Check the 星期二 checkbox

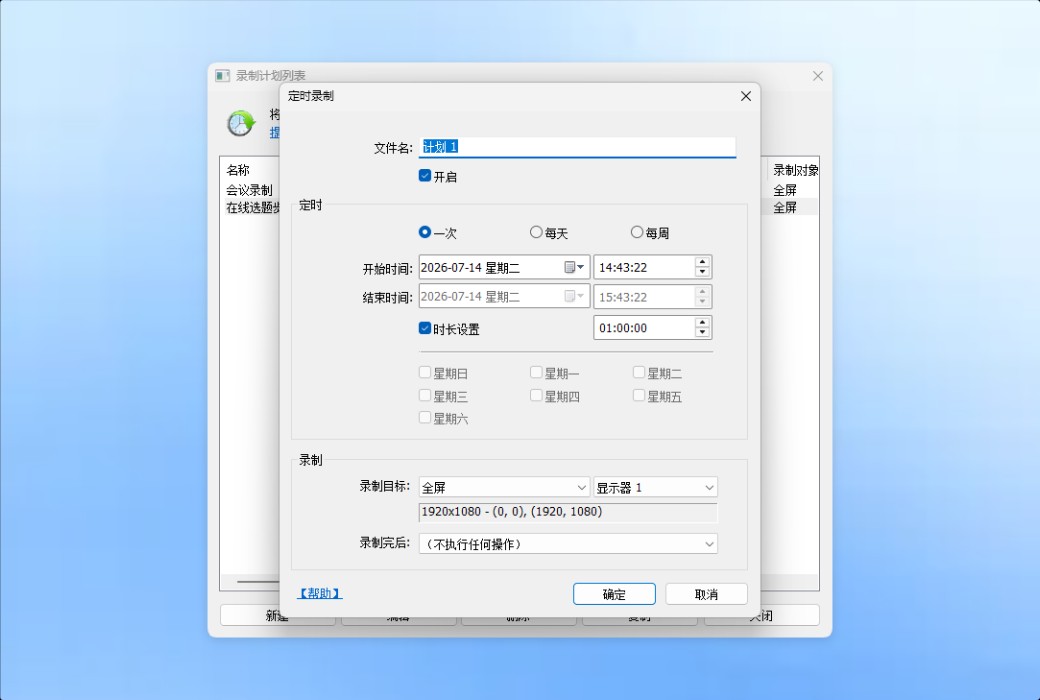[x=639, y=372]
